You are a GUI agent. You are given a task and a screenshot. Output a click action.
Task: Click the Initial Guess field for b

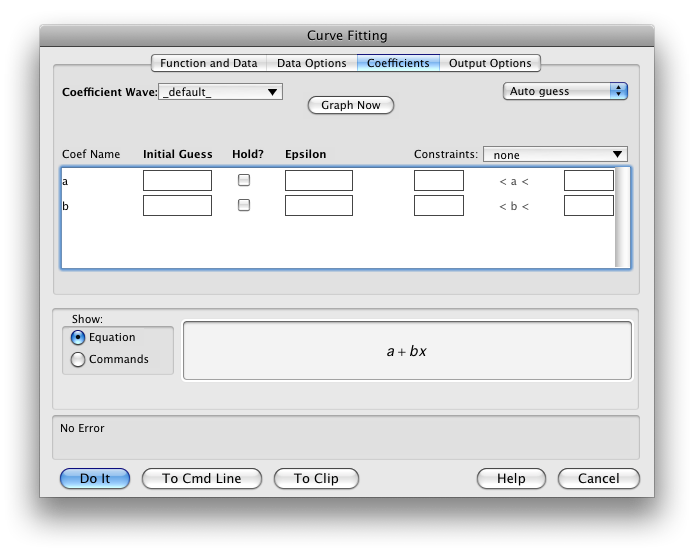pos(177,206)
